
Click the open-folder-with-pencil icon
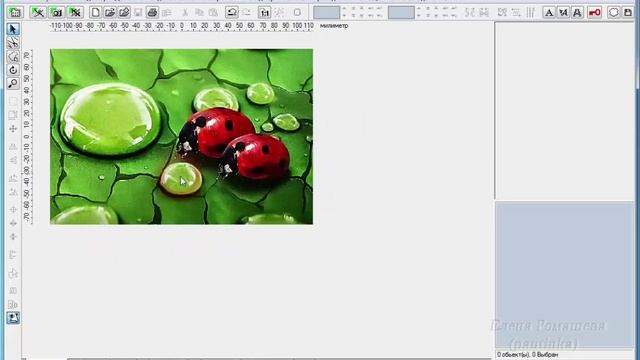[124, 13]
